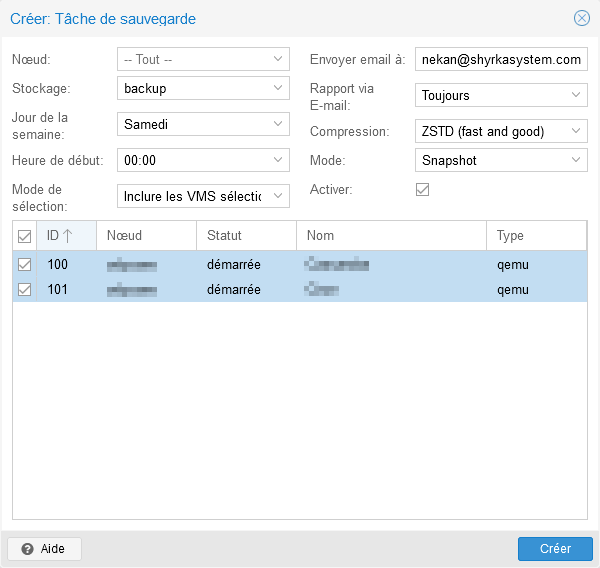Image resolution: width=600 pixels, height=568 pixels.
Task: Open the Mode Snapshot dropdown
Action: 576,160
